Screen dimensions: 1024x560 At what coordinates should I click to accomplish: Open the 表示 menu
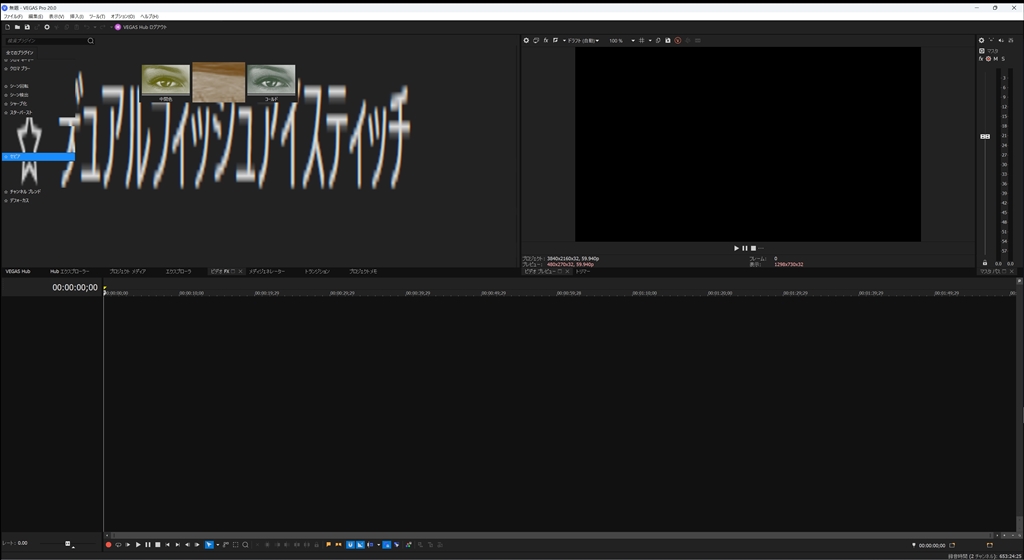pos(56,16)
